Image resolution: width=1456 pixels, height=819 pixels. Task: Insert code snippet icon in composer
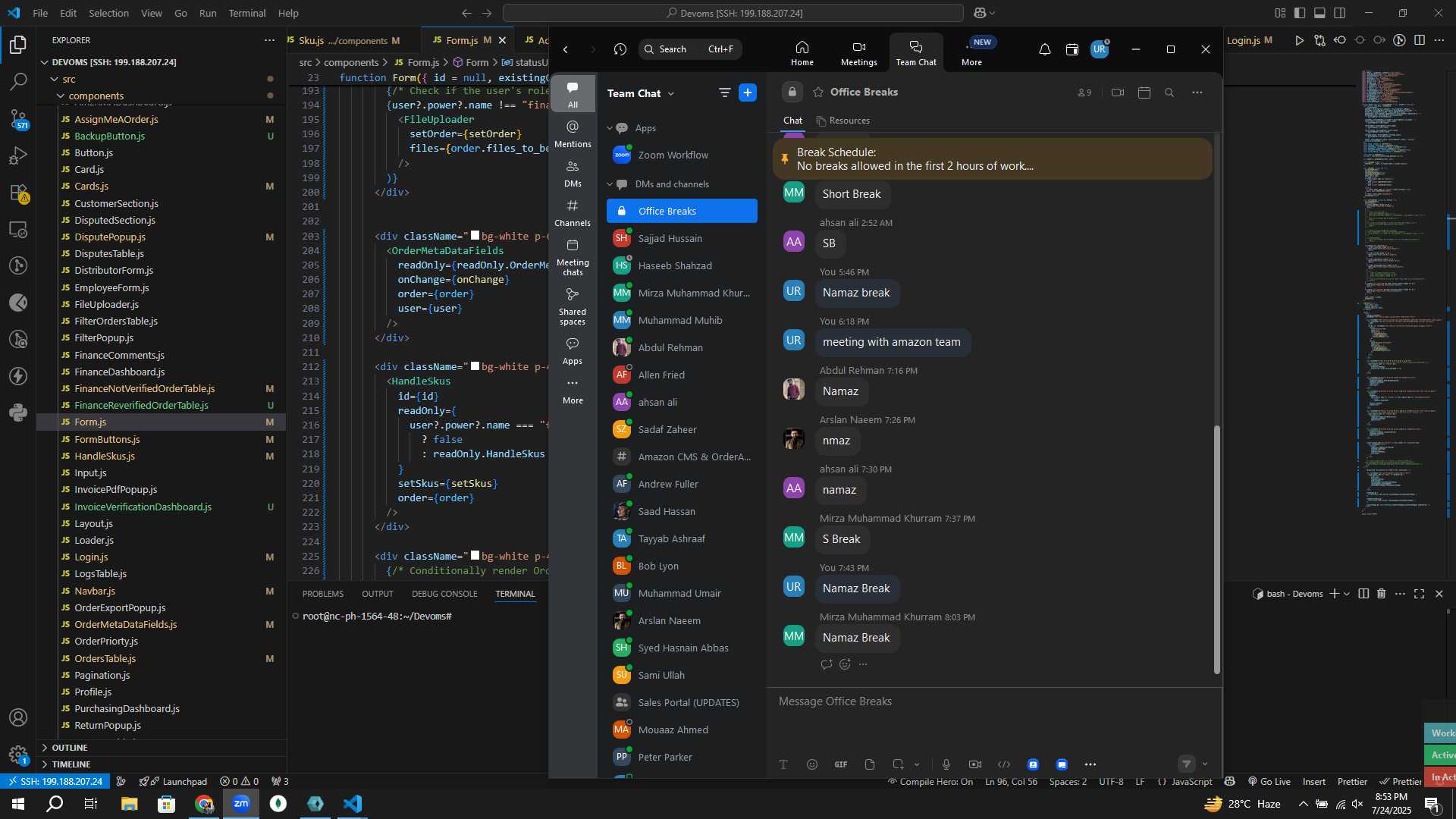pyautogui.click(x=1004, y=764)
